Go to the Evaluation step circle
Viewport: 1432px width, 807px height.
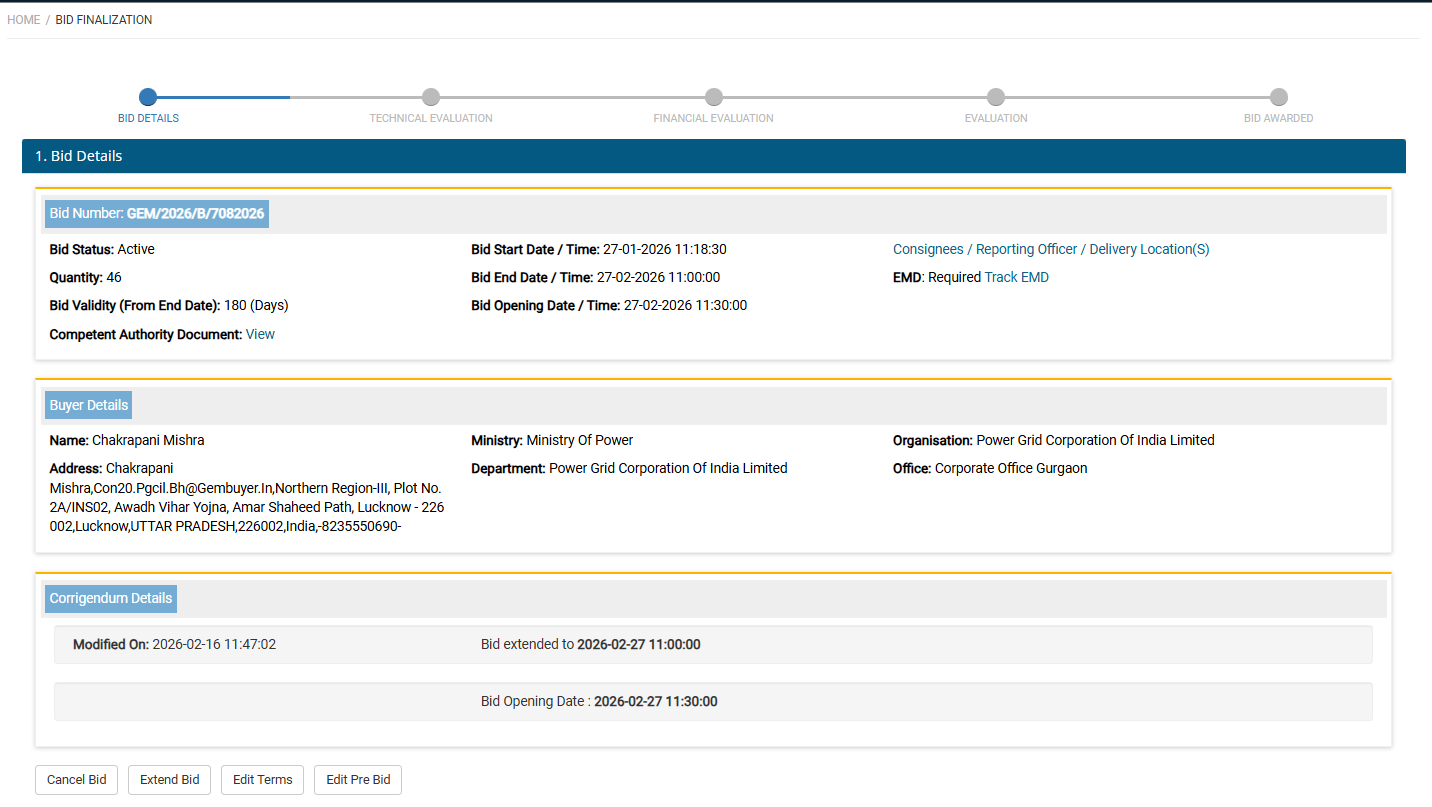click(x=996, y=97)
